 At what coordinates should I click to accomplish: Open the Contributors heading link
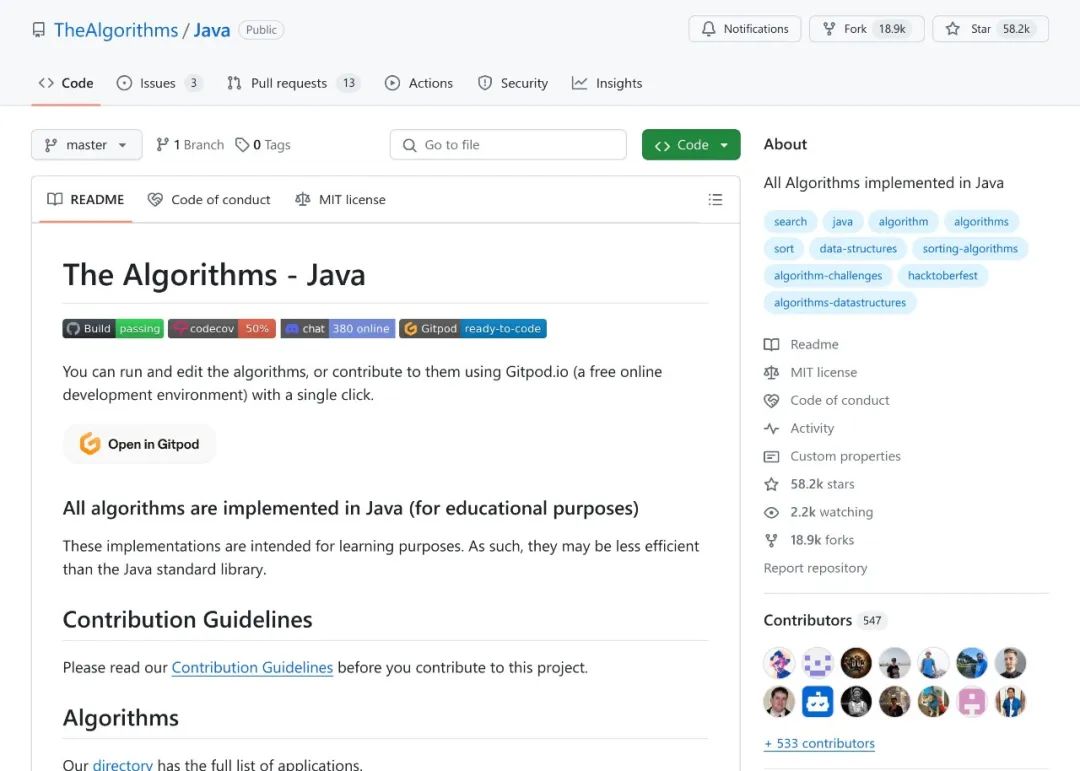pyautogui.click(x=824, y=620)
